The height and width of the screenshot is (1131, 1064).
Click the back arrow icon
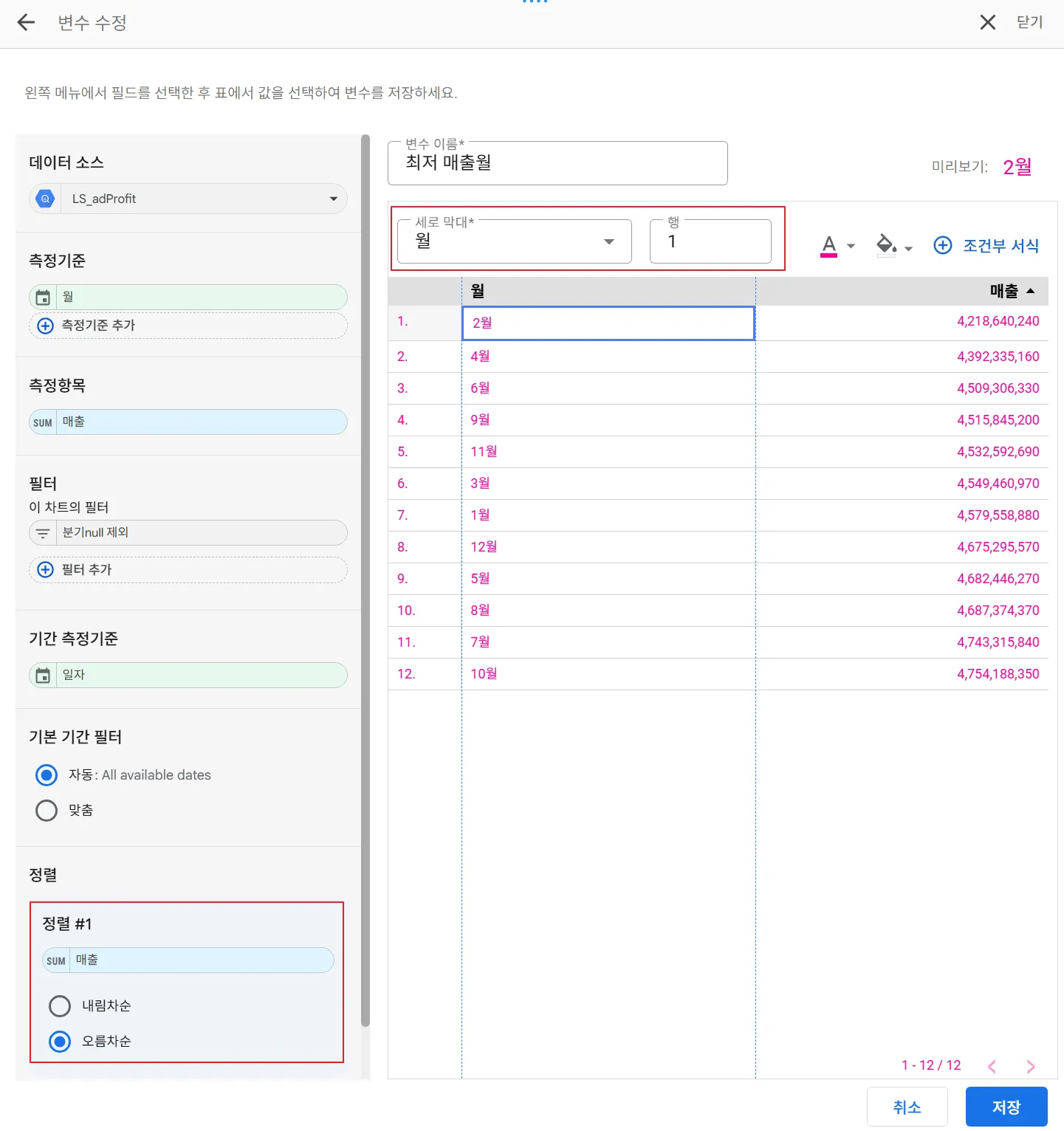click(x=26, y=23)
